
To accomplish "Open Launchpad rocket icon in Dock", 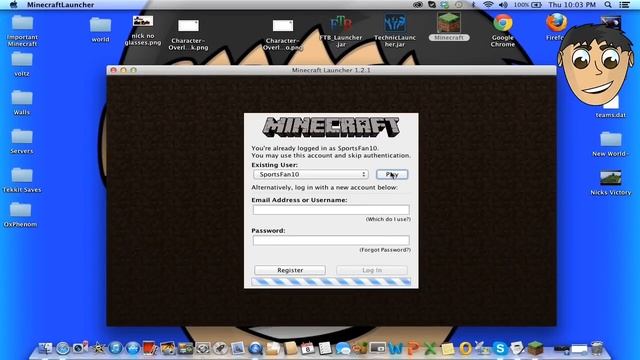I will pyautogui.click(x=220, y=348).
